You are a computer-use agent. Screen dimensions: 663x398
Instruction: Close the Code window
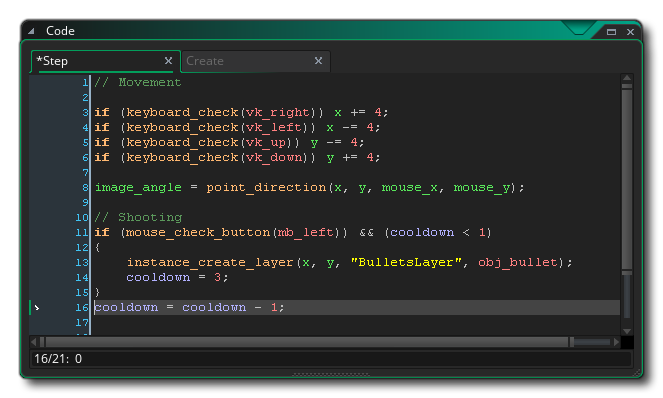coord(630,32)
